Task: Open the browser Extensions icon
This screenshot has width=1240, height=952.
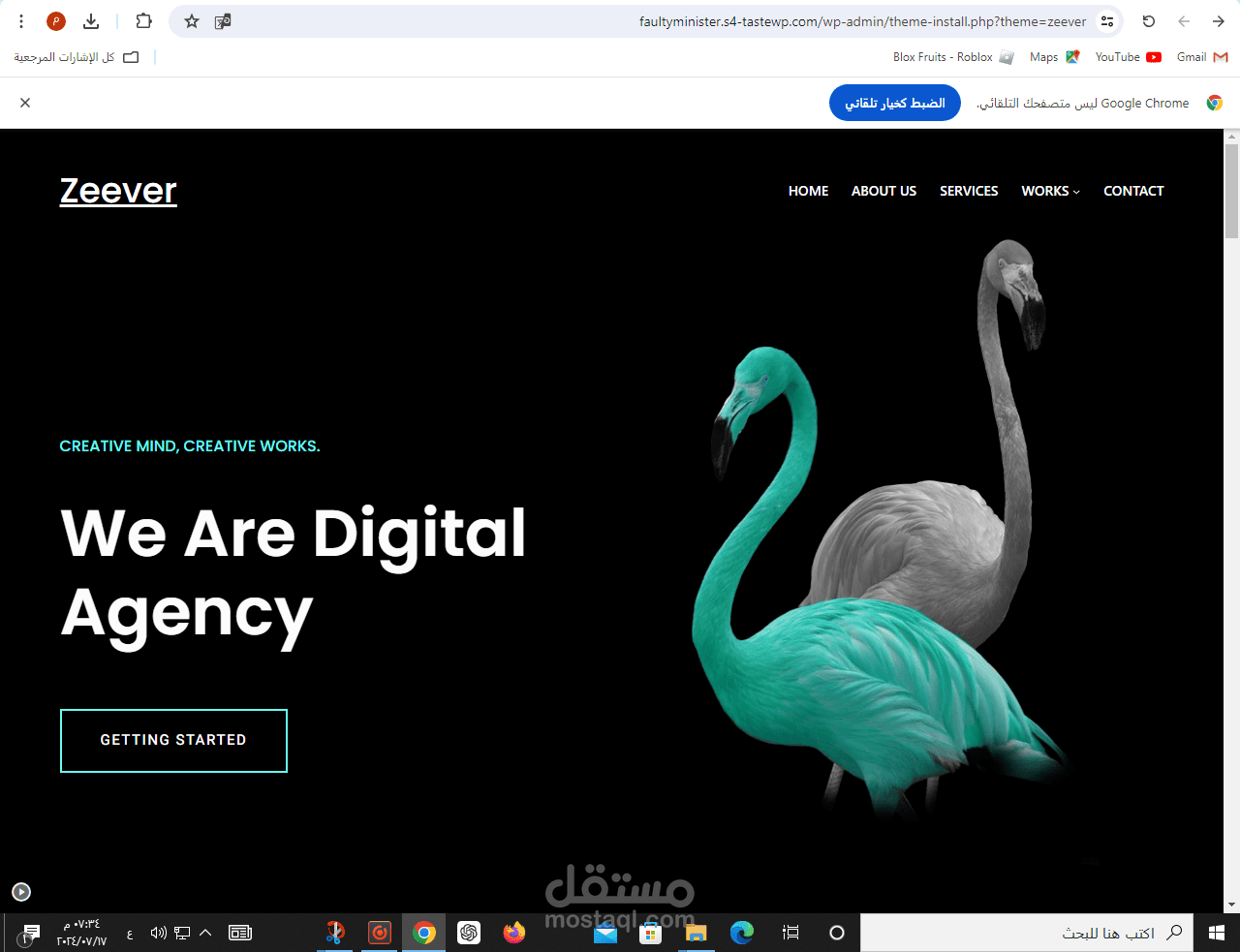Action: coord(143,21)
